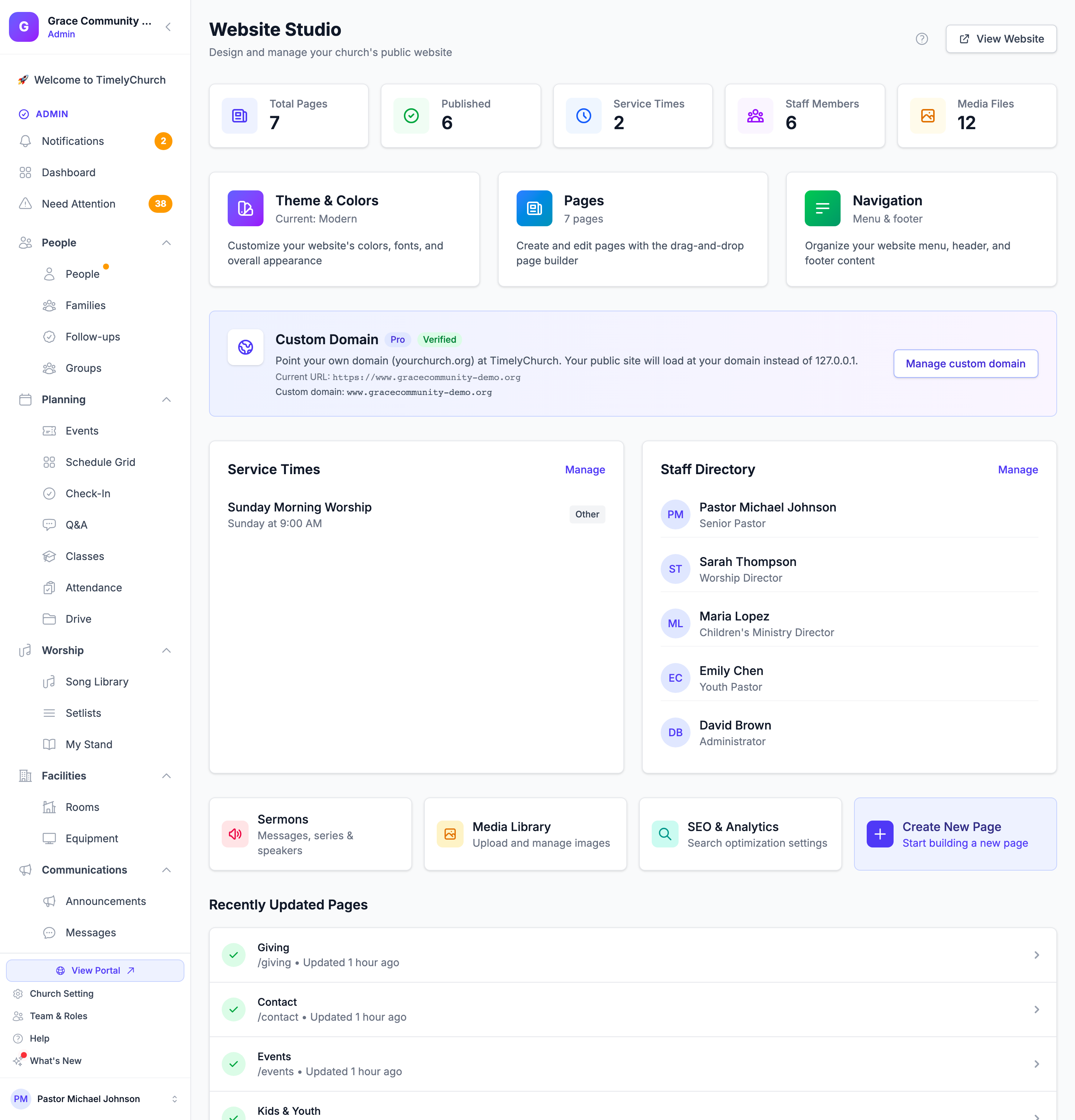Click the Sermons speaker icon
Image resolution: width=1075 pixels, height=1120 pixels.
tap(235, 834)
